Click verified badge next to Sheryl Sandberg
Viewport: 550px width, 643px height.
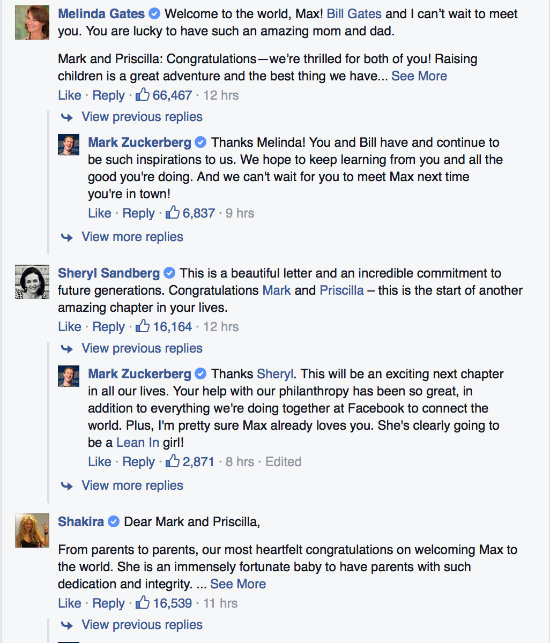[x=169, y=273]
